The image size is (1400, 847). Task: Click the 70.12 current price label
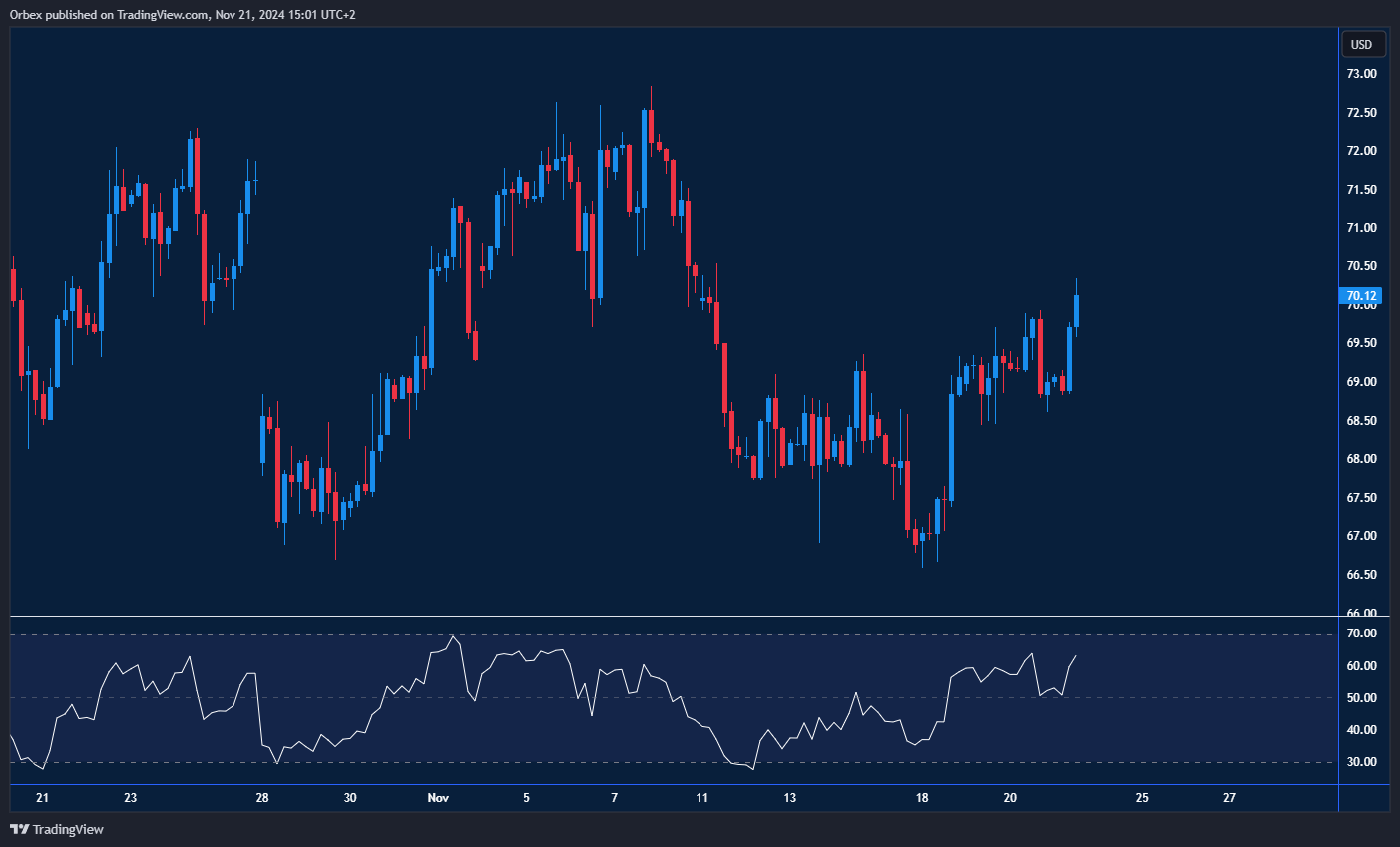[1361, 296]
